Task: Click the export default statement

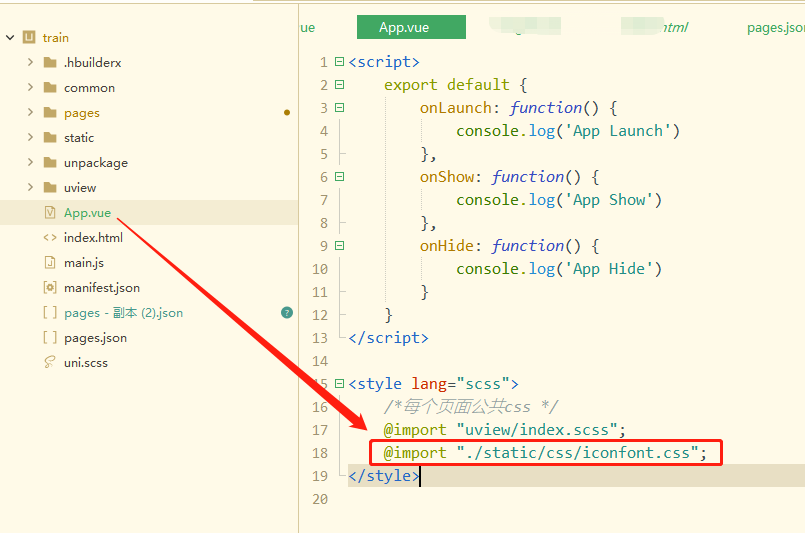Action: [447, 85]
